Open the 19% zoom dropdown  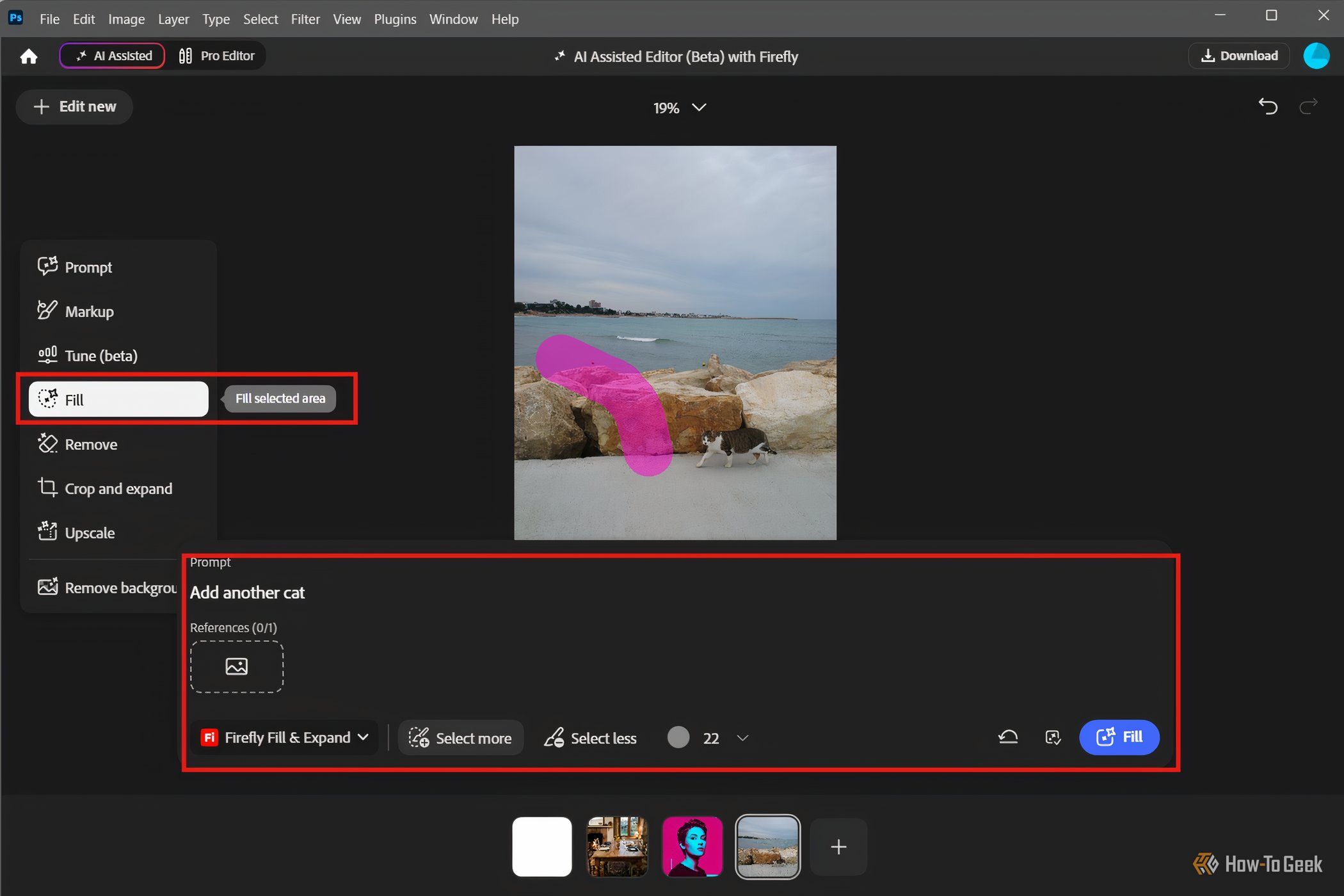[679, 108]
